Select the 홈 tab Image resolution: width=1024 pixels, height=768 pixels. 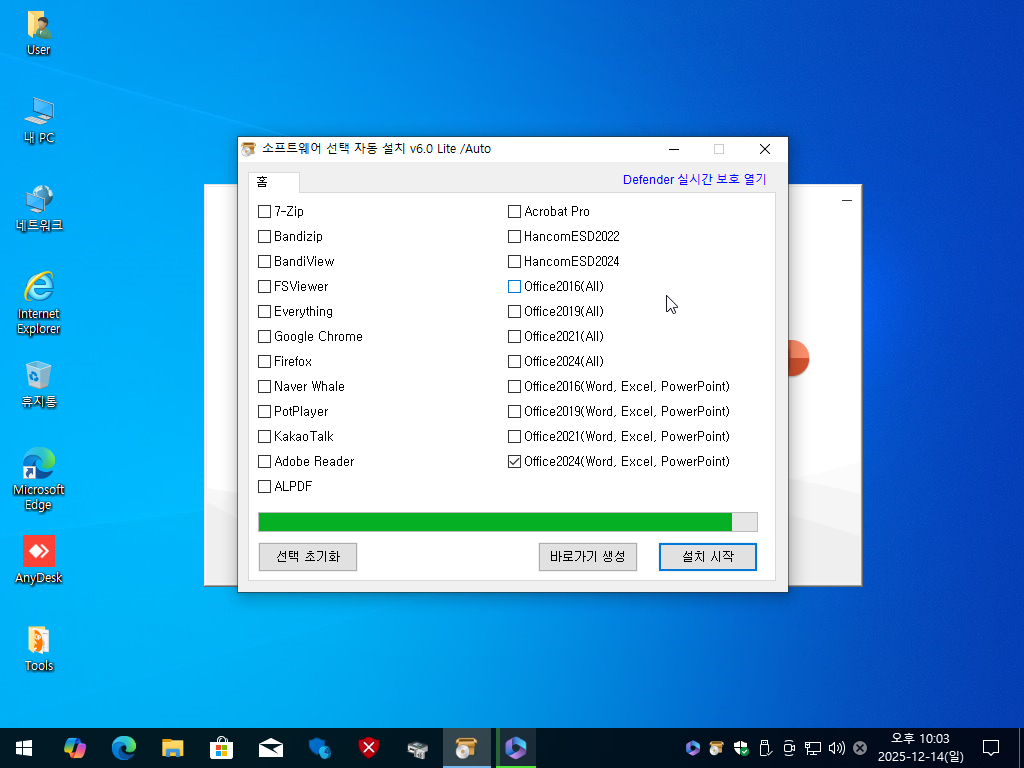pyautogui.click(x=274, y=182)
